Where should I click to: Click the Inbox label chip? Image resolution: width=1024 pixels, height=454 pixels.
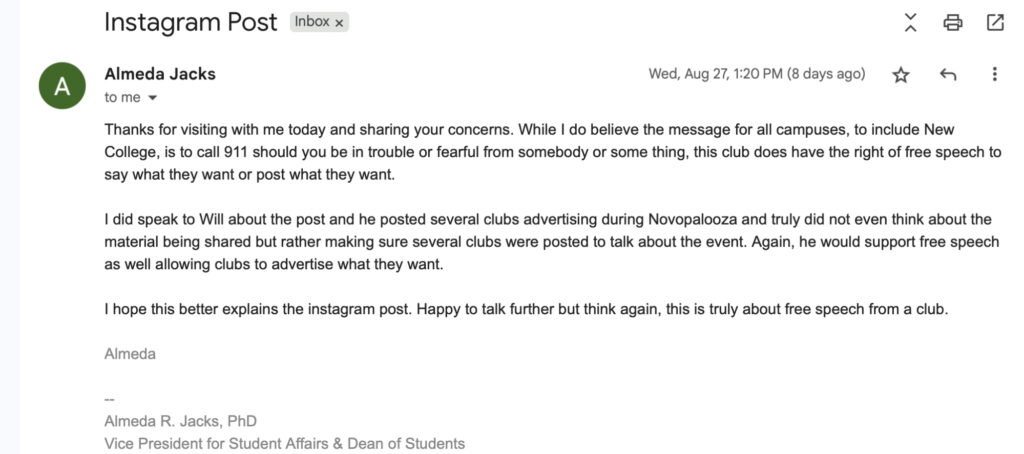312,22
